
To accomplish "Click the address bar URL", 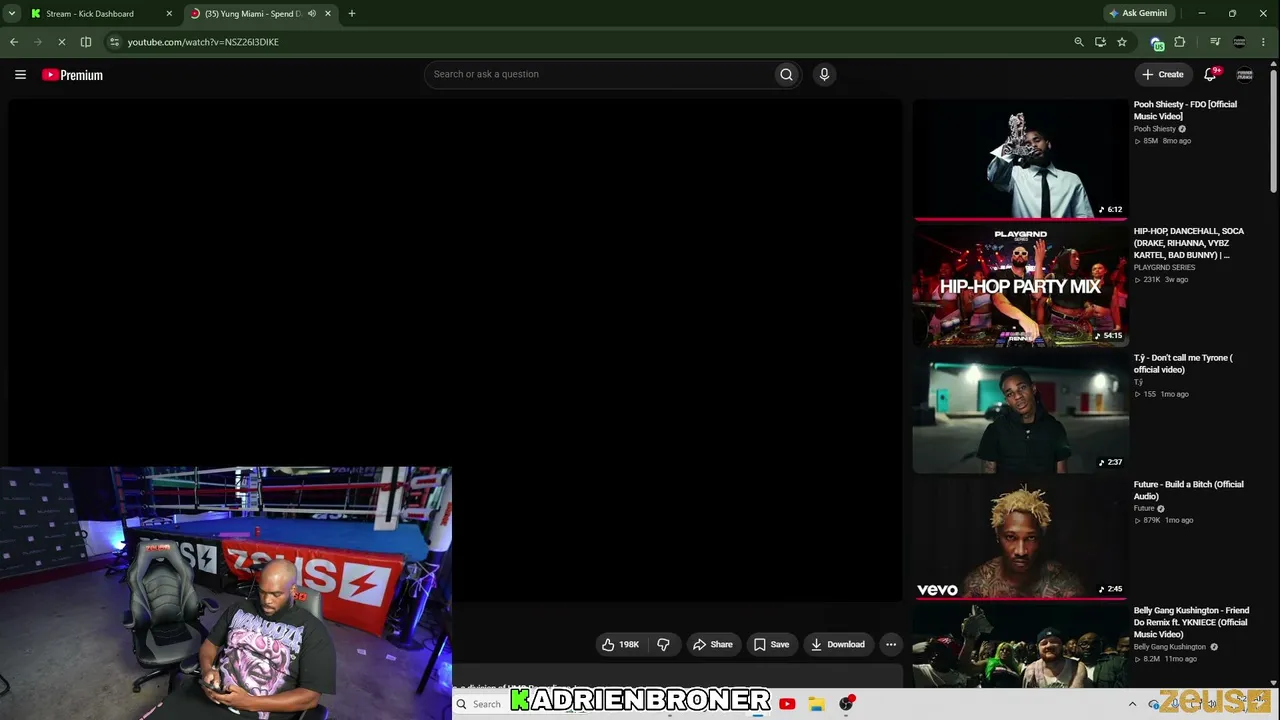I will click(203, 42).
